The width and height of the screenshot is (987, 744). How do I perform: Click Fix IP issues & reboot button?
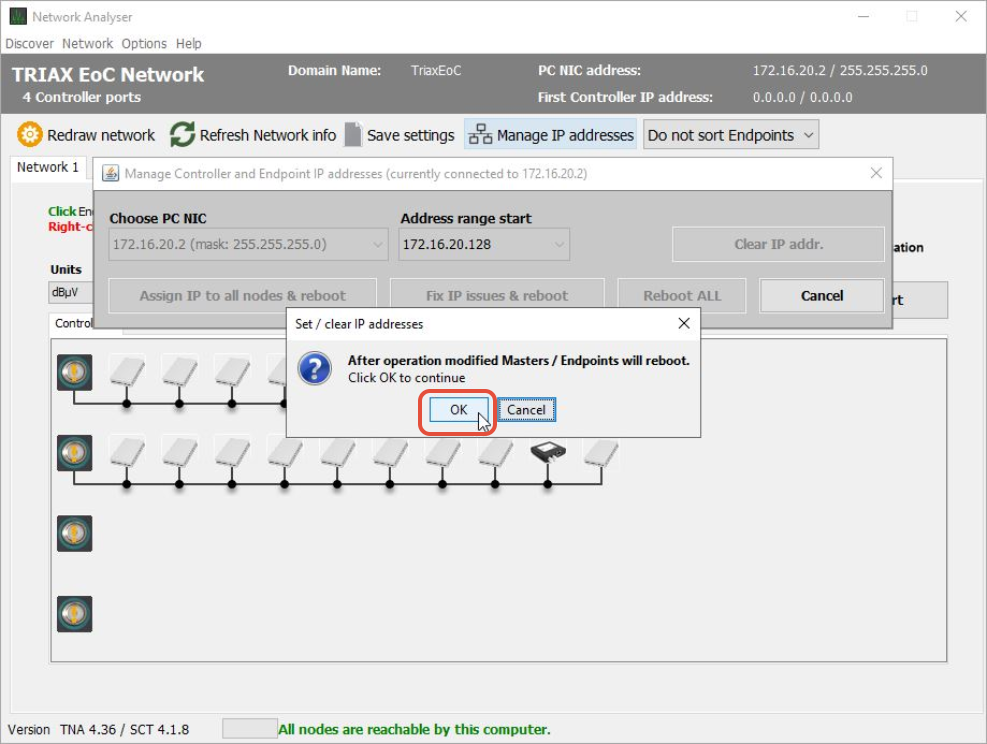497,296
